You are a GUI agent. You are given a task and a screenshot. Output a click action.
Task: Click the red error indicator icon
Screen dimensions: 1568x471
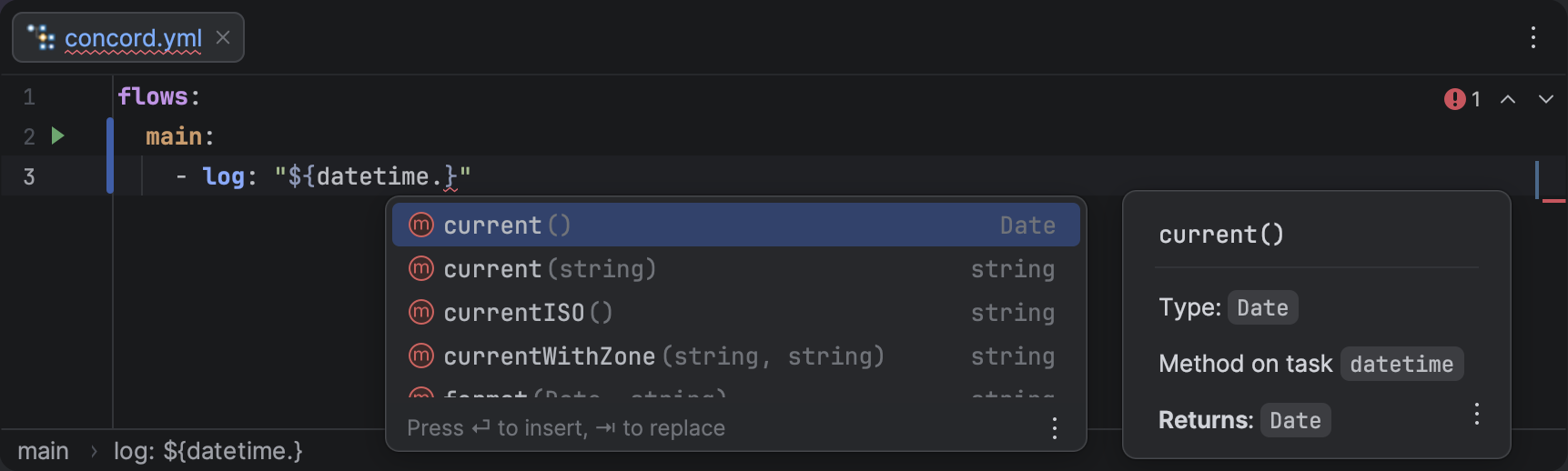point(1454,99)
